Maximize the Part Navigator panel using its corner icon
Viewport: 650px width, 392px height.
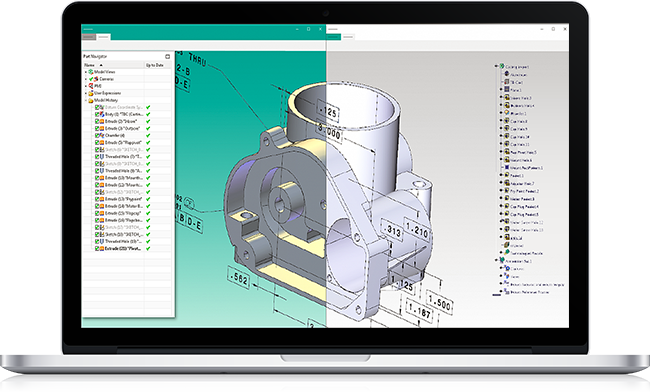[x=167, y=56]
